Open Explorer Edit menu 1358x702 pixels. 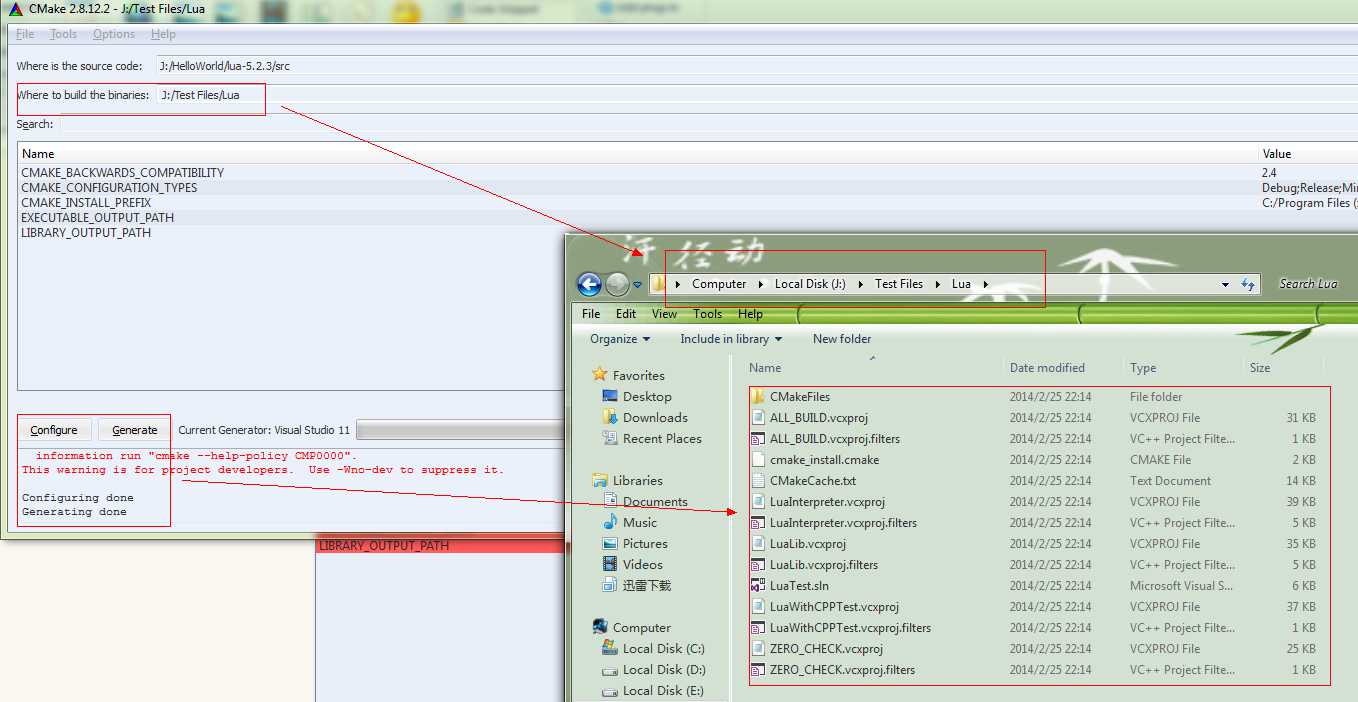(x=626, y=314)
